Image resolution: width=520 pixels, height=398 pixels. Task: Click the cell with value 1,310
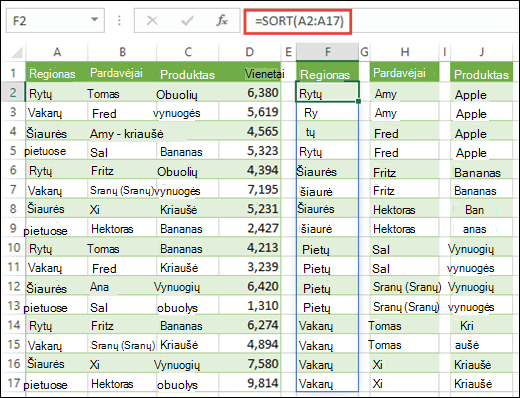pos(250,305)
